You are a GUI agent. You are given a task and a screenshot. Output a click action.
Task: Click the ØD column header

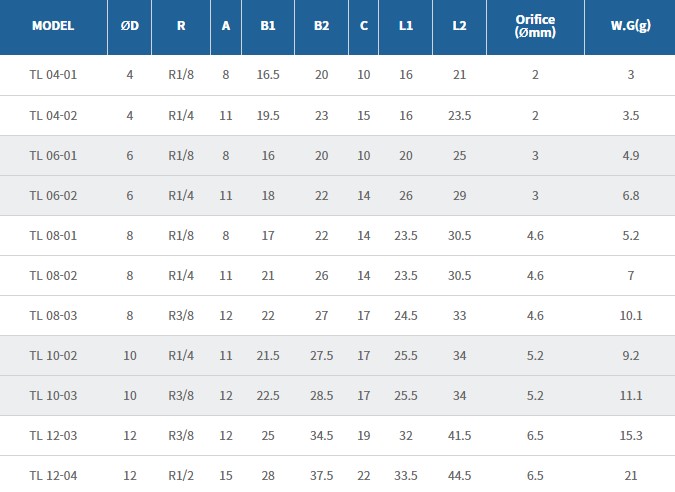130,26
